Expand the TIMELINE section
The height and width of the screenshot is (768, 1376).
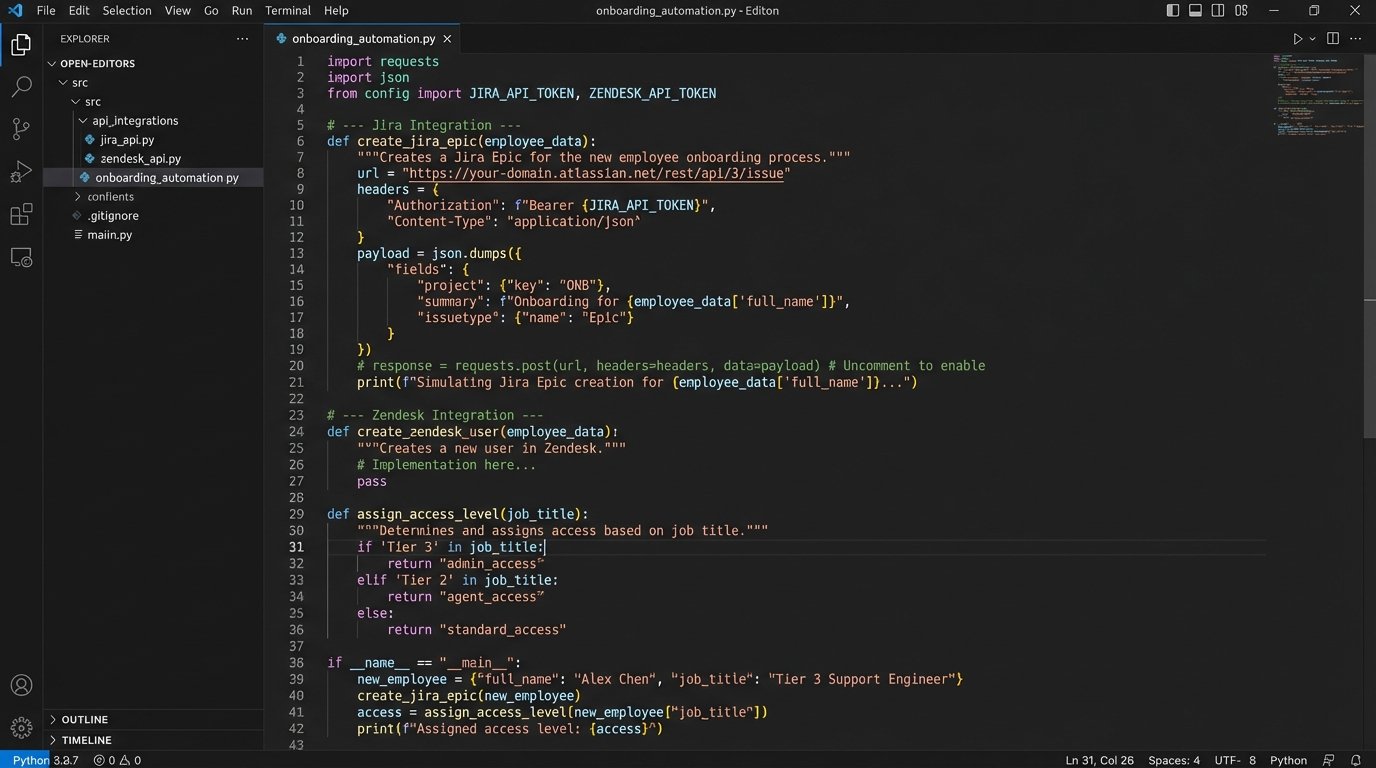coord(86,740)
